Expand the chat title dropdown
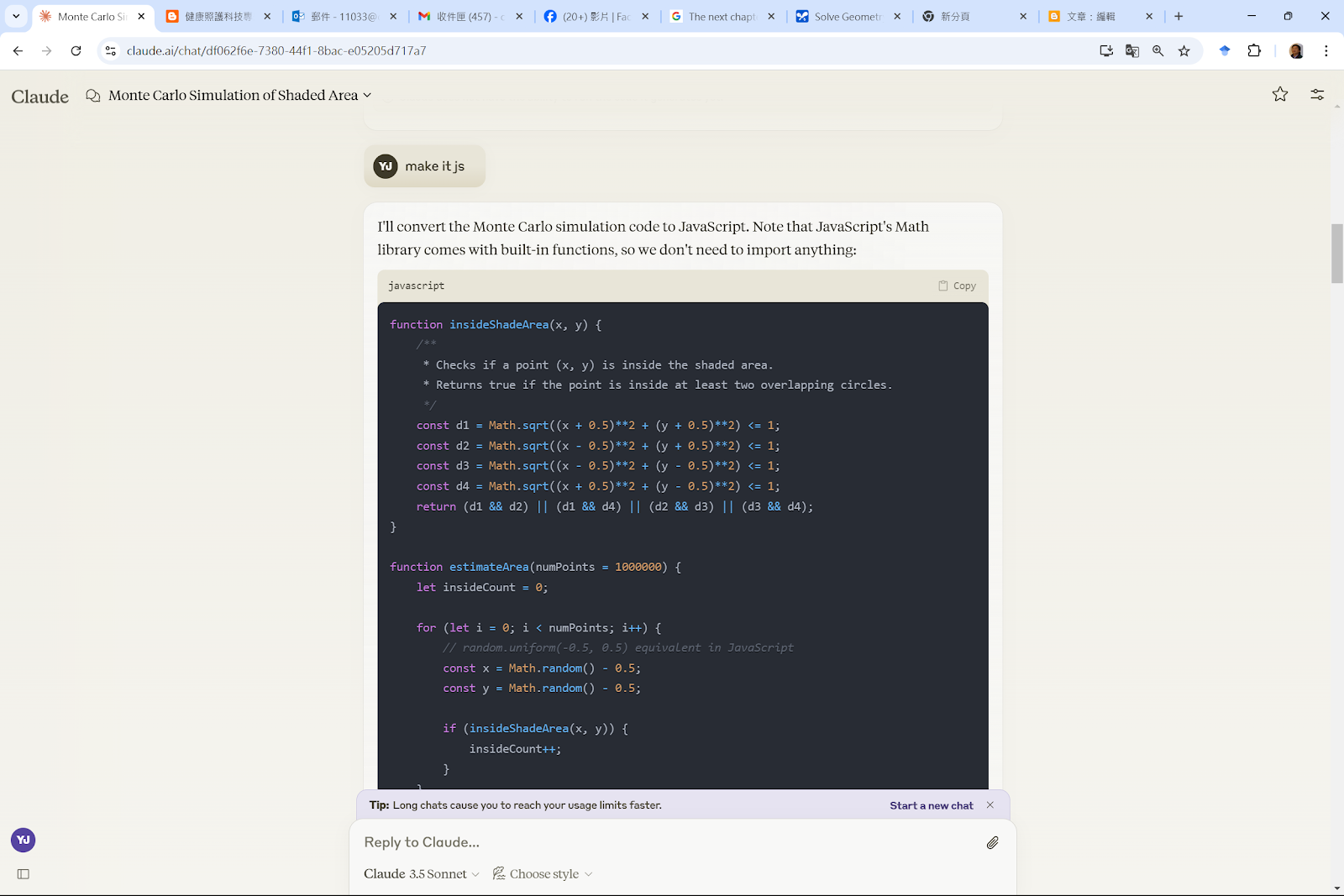 (x=367, y=96)
